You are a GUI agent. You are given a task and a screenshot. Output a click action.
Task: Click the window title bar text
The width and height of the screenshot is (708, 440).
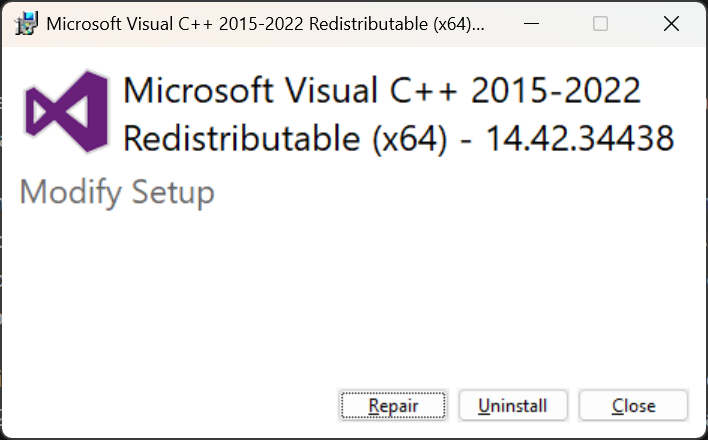[x=266, y=24]
